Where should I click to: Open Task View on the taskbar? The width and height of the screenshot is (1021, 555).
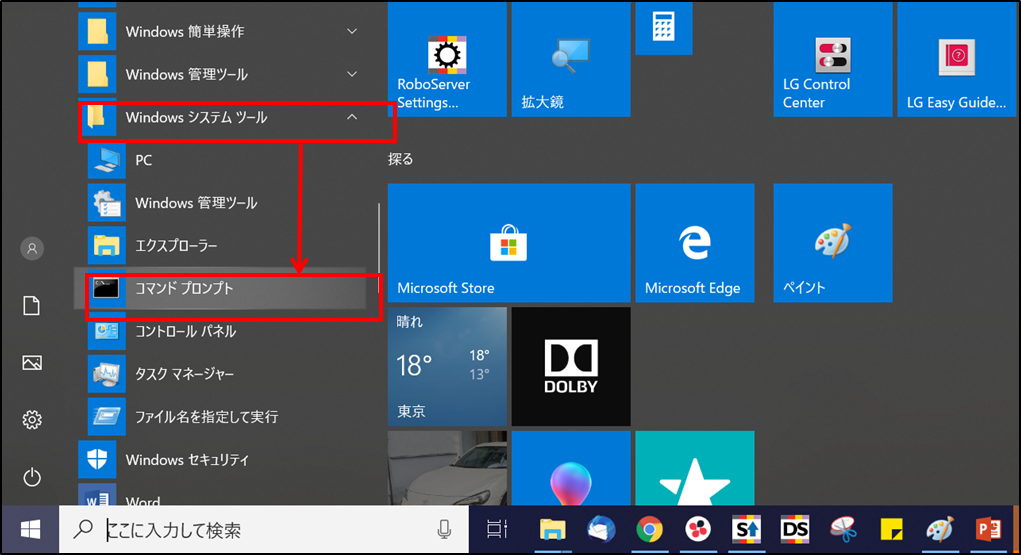coord(497,530)
